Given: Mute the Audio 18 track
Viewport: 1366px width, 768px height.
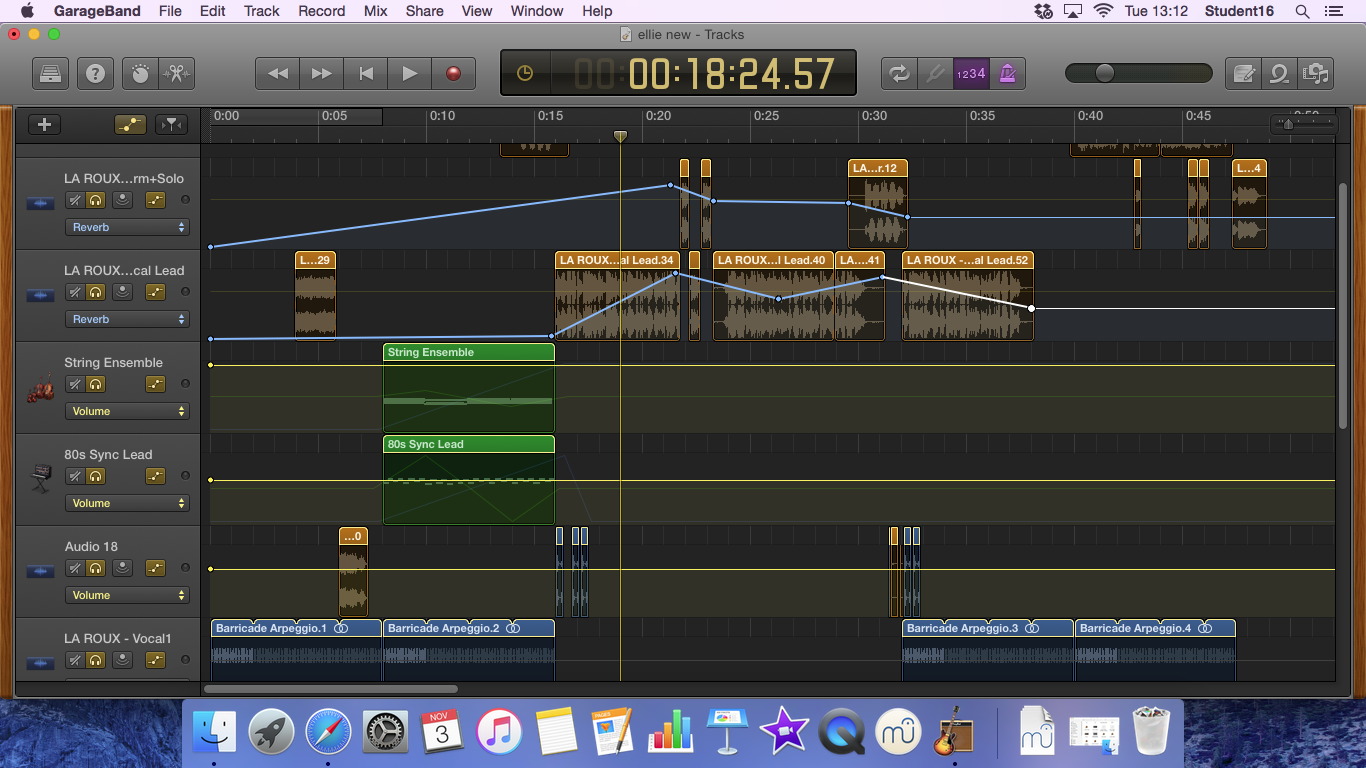Looking at the screenshot, I should pyautogui.click(x=74, y=568).
